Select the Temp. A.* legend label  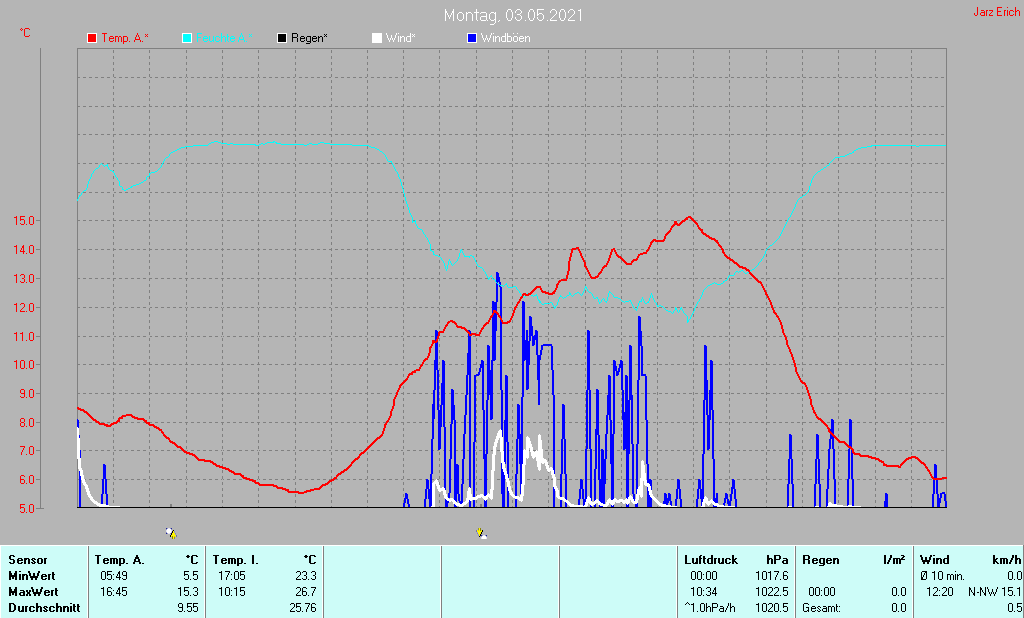(x=125, y=39)
